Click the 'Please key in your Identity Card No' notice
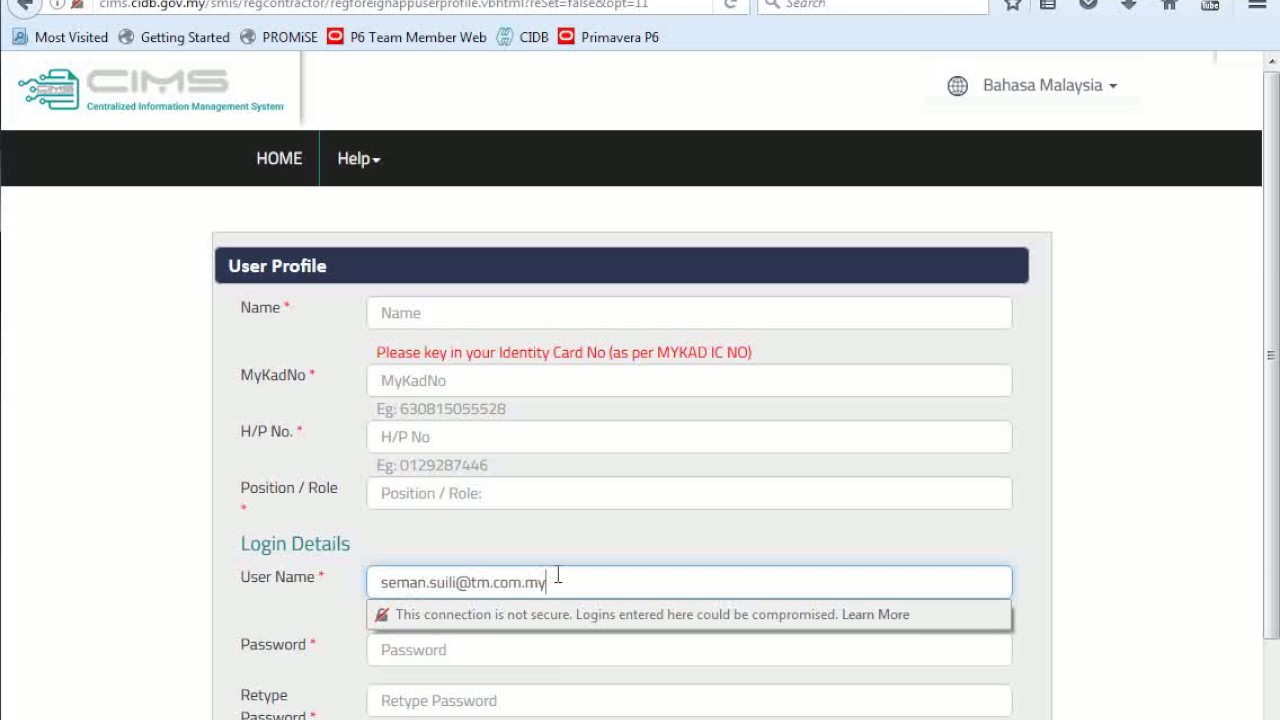 click(564, 353)
